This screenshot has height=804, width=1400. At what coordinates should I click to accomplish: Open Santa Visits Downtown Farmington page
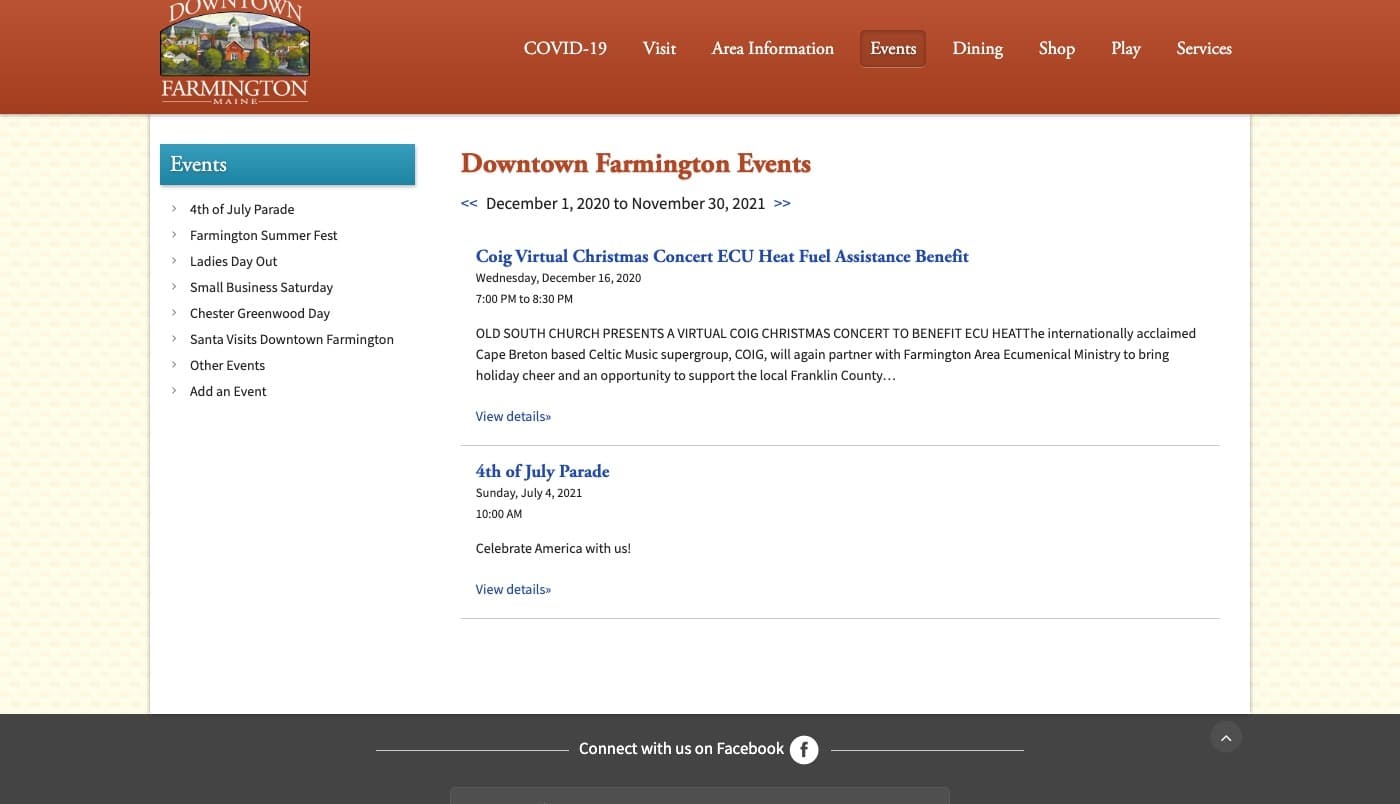291,339
